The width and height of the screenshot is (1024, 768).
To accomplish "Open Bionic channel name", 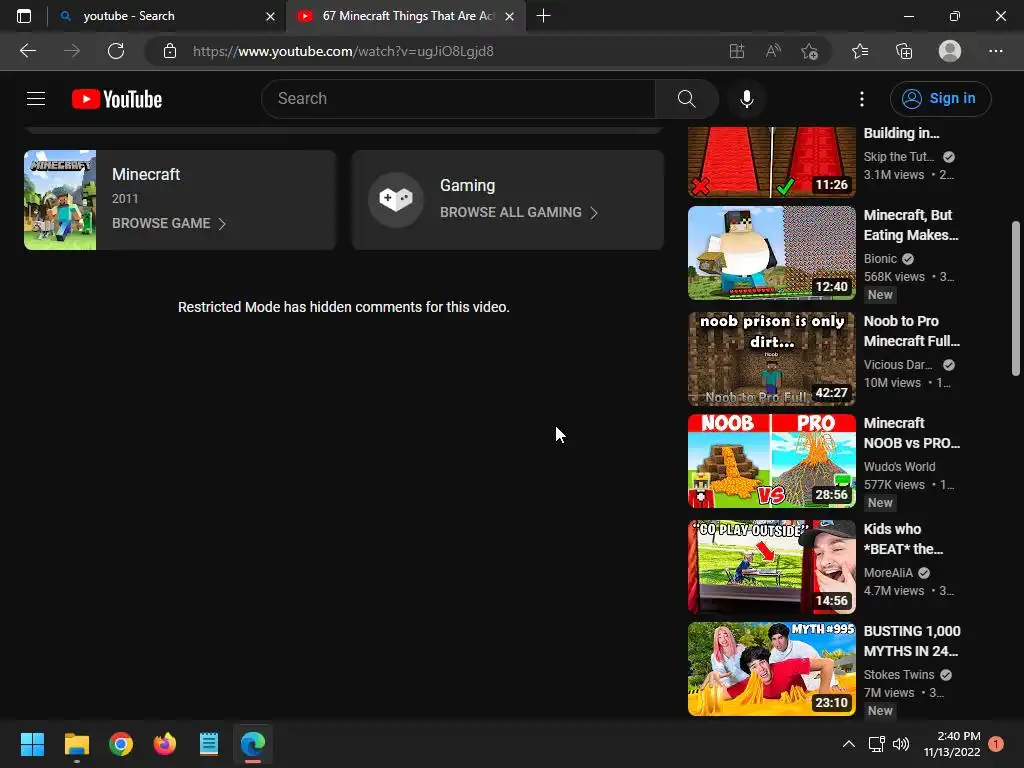I will click(880, 259).
